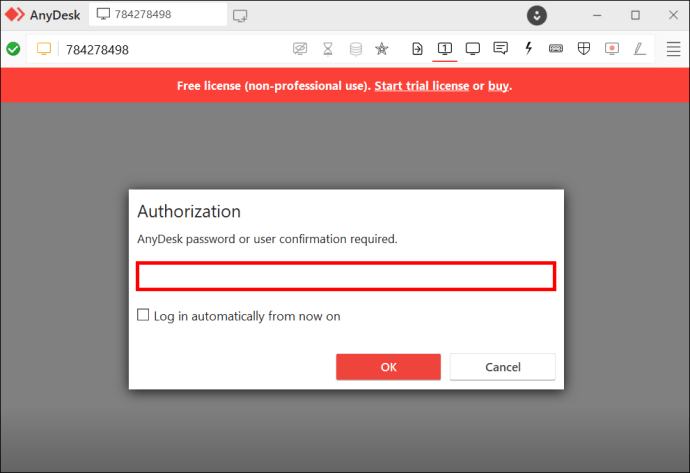This screenshot has width=690, height=473.
Task: Click the hourglass session status icon
Action: [327, 49]
